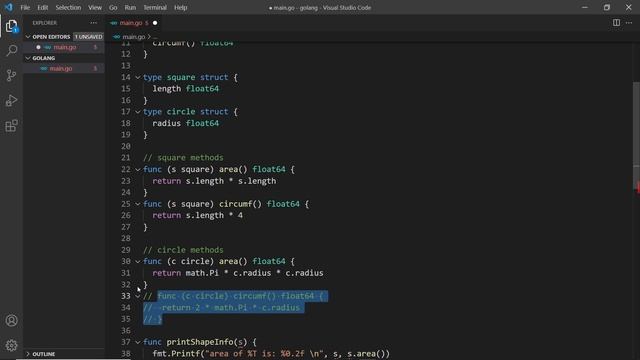
Task: Open the Run menu
Action: pyautogui.click(x=130, y=7)
